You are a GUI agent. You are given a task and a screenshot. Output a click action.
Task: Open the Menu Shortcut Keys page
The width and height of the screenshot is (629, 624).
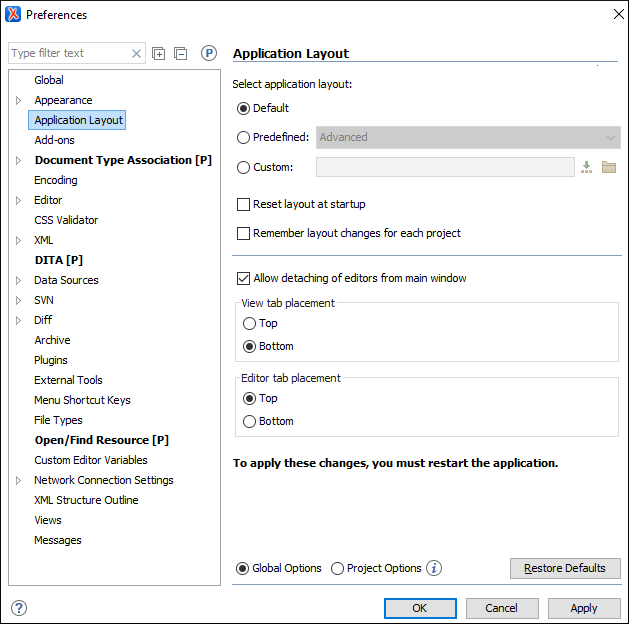click(x=82, y=400)
